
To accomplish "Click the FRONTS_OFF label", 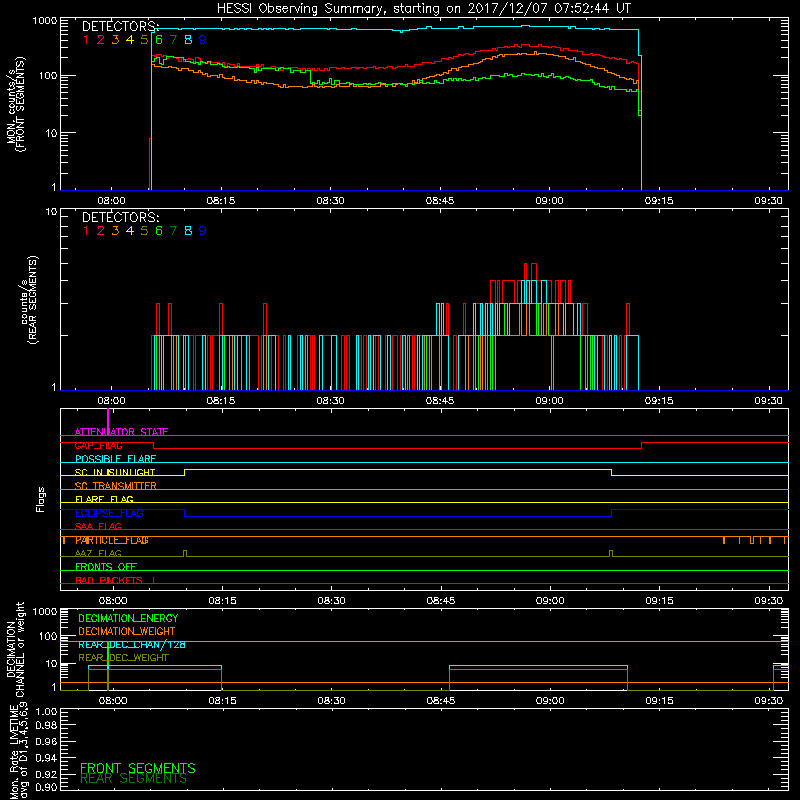I will (x=106, y=567).
